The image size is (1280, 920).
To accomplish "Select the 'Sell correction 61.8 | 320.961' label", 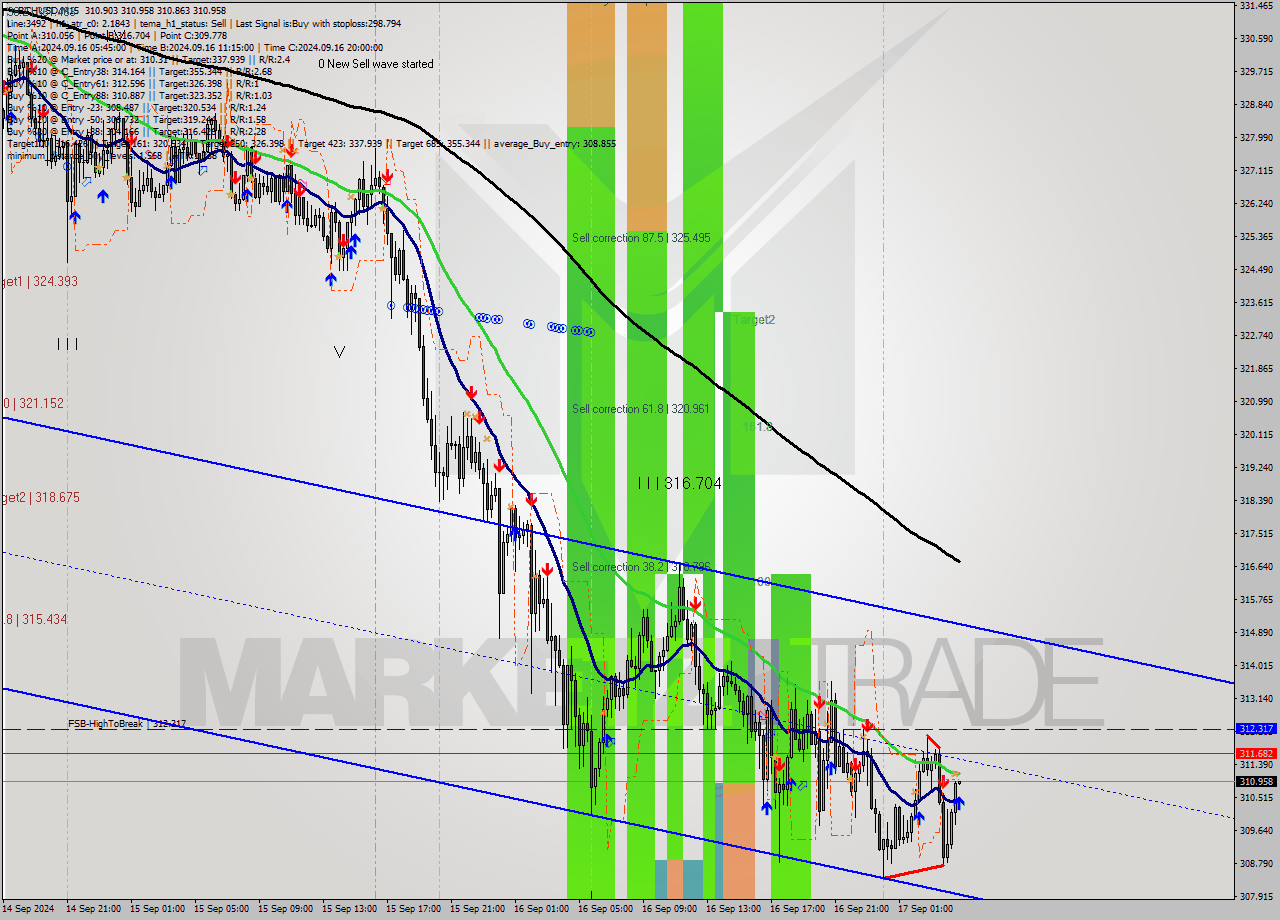I will point(641,409).
